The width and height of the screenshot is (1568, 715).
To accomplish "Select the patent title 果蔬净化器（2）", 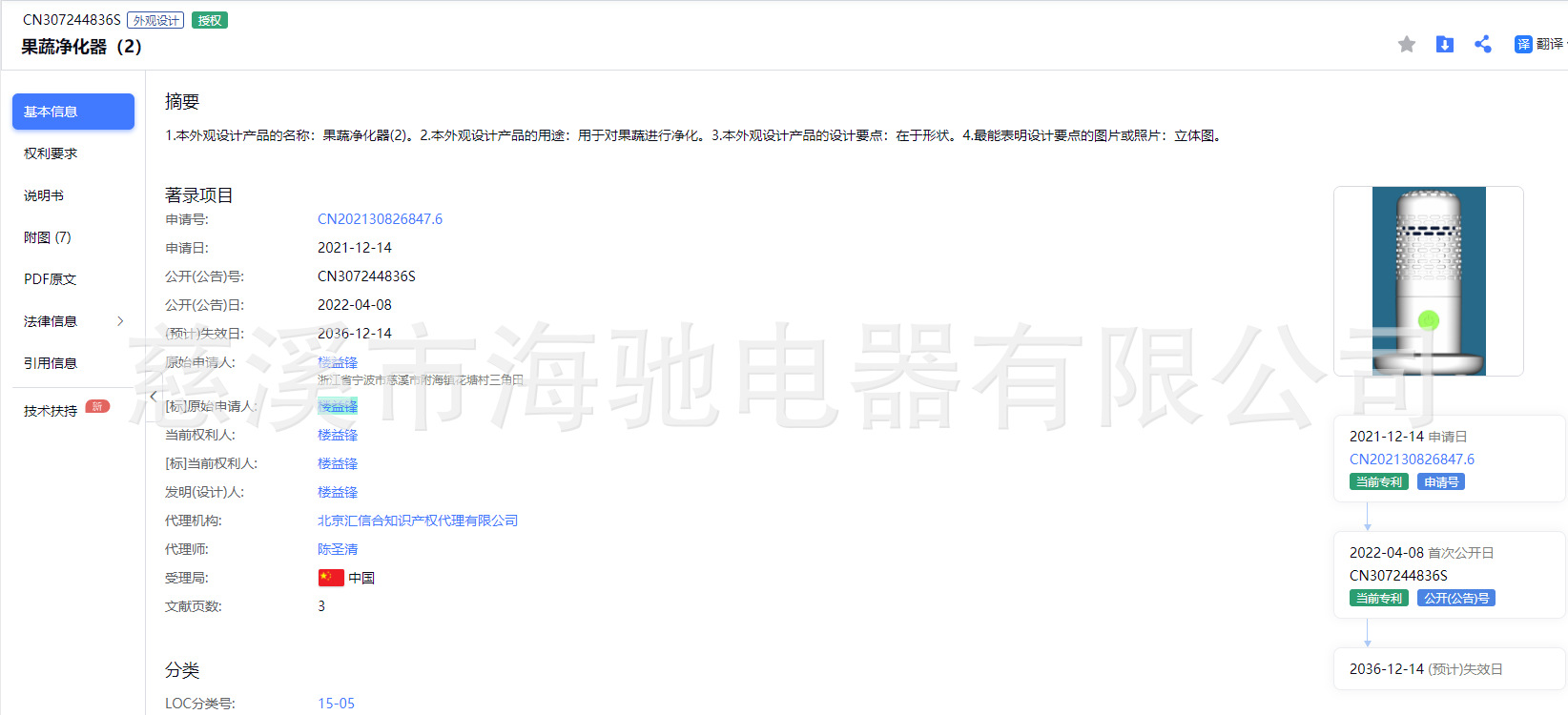I will 82,47.
